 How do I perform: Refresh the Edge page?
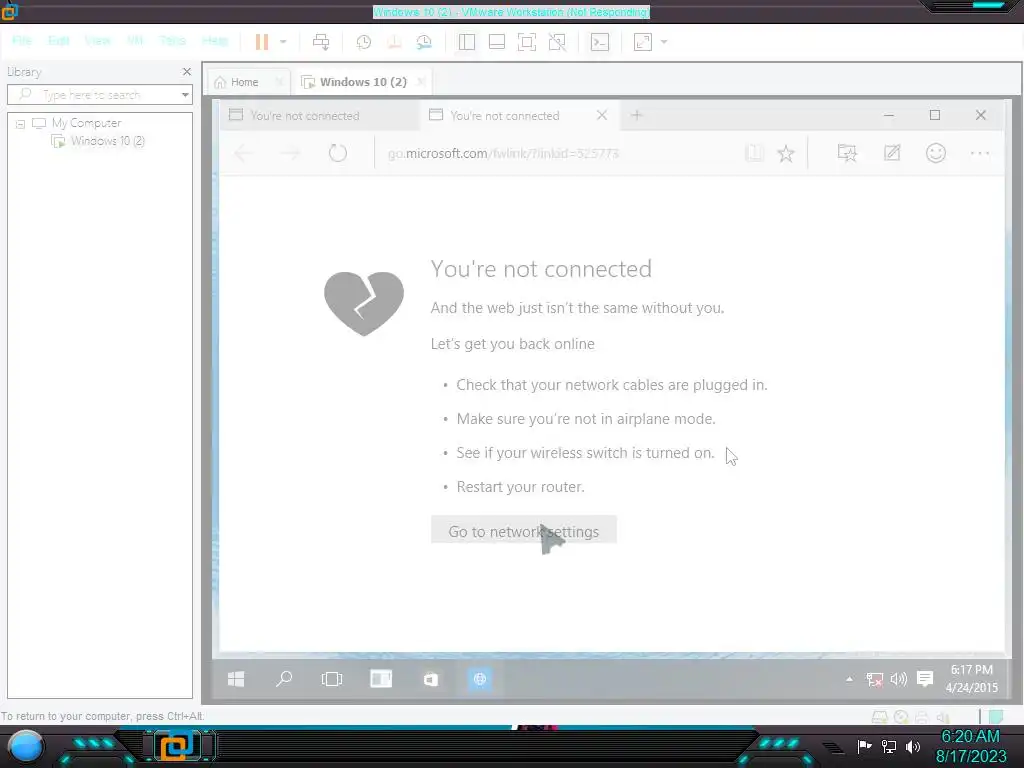(x=338, y=153)
